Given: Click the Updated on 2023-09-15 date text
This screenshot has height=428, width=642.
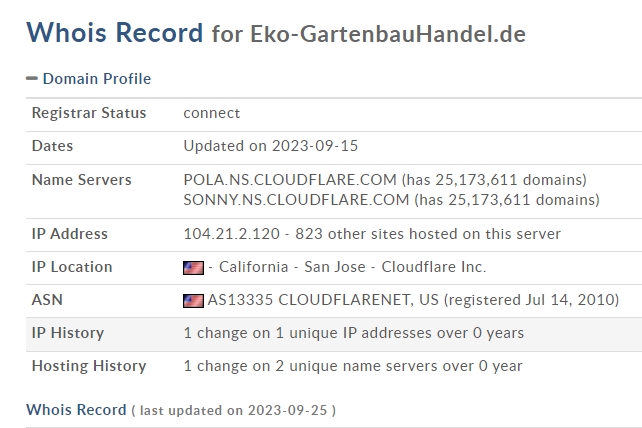Looking at the screenshot, I should point(271,146).
